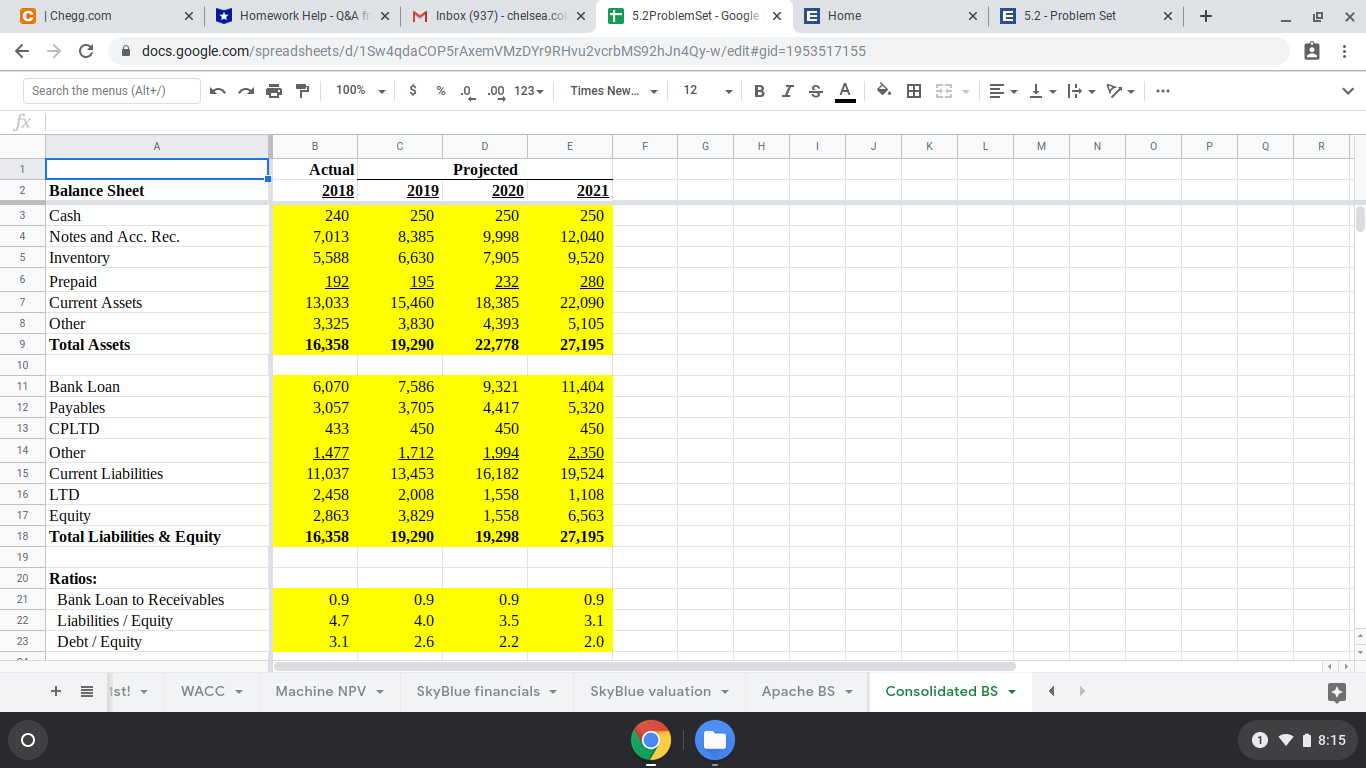Select the Total Assets label cell
The width and height of the screenshot is (1366, 768).
pyautogui.click(x=157, y=344)
